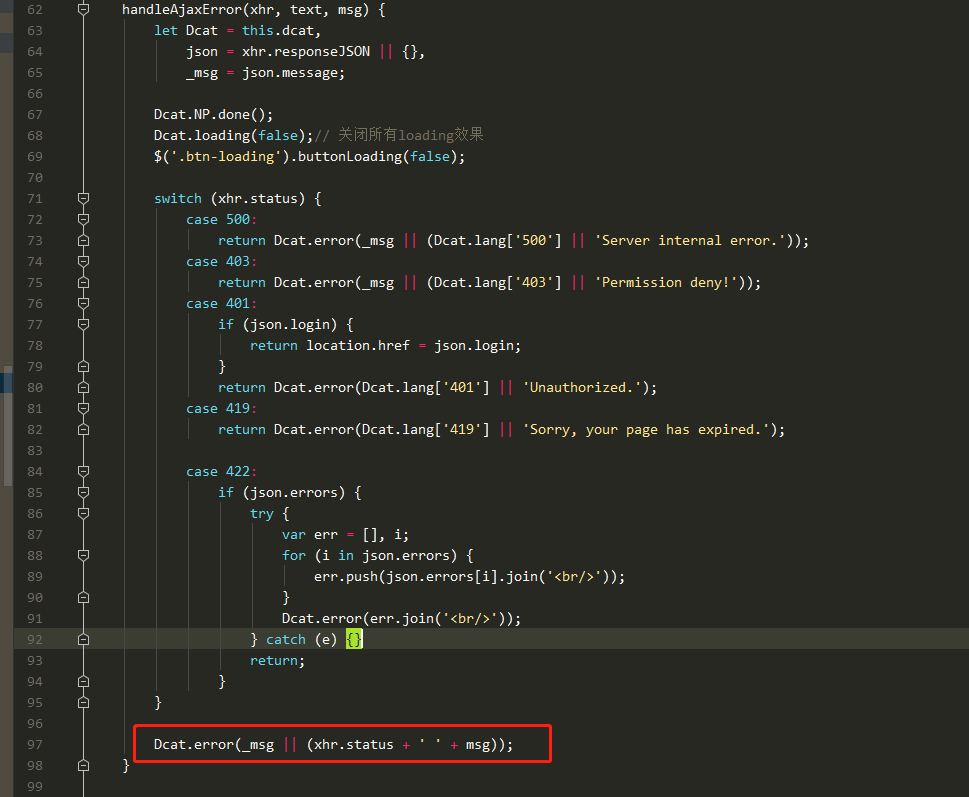Click line number 92 in gutter
This screenshot has height=797, width=969.
pyautogui.click(x=35, y=640)
